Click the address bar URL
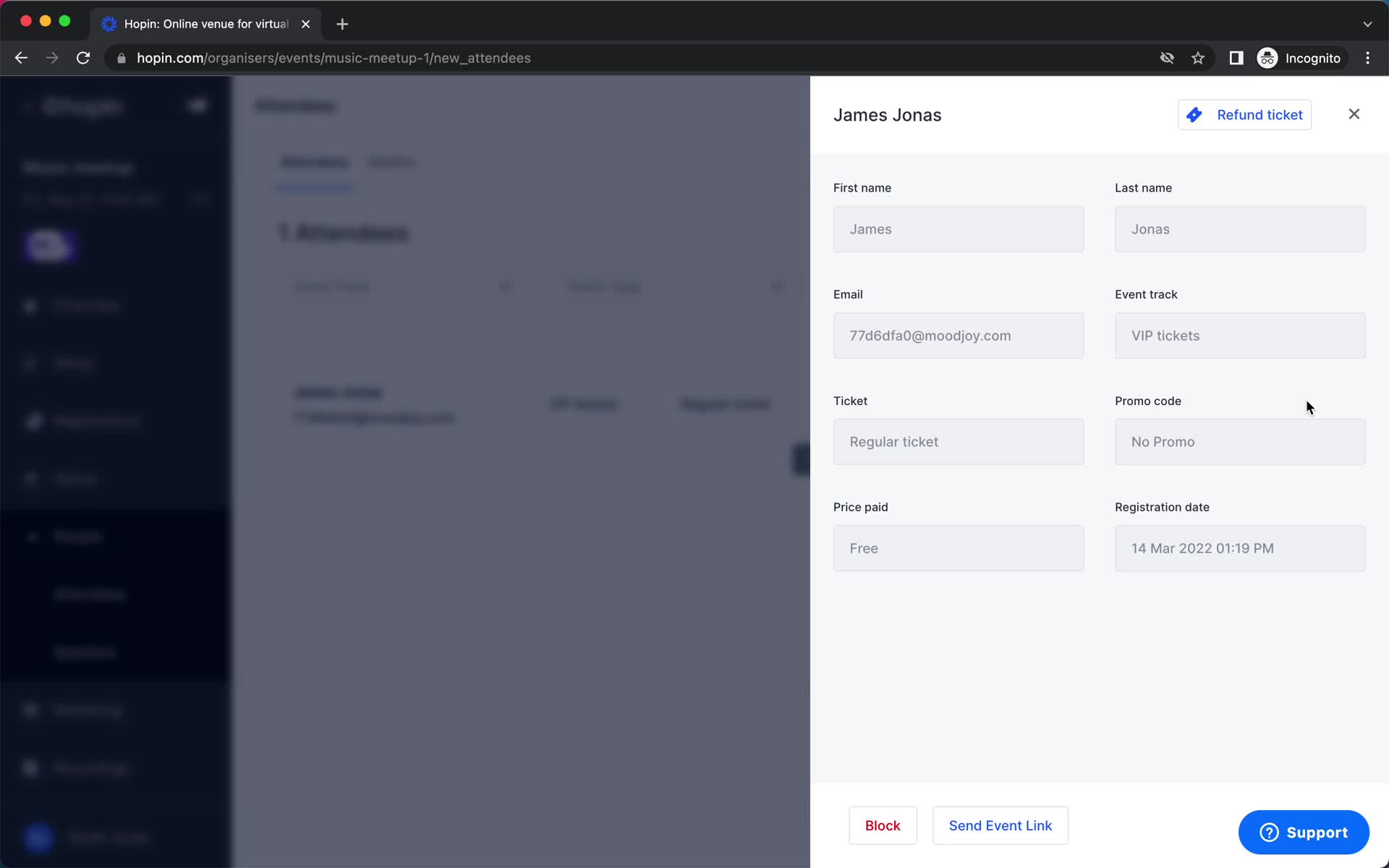 (334, 58)
